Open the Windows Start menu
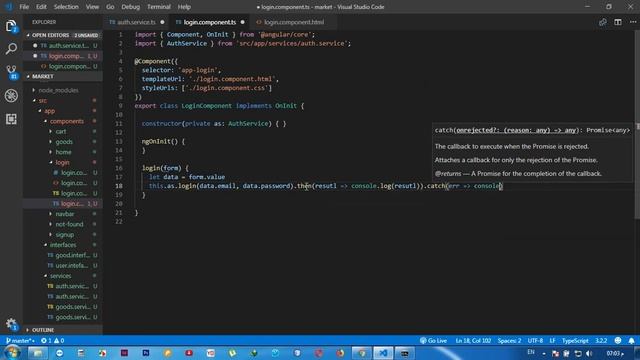 (12, 353)
